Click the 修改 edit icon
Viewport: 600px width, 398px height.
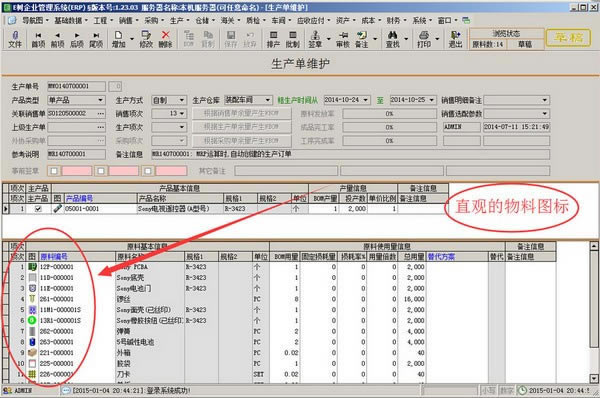coord(146,39)
